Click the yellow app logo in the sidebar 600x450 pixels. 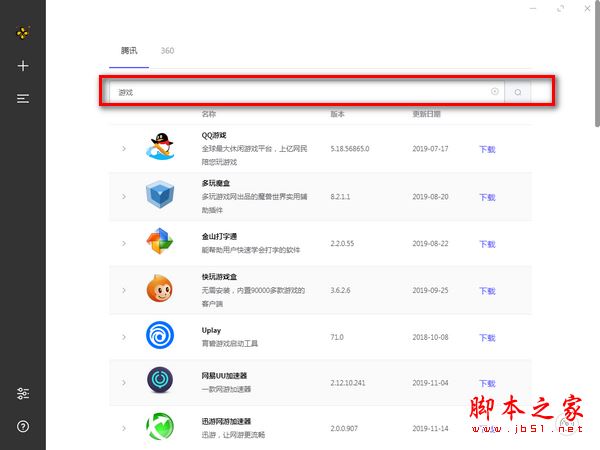coord(23,33)
